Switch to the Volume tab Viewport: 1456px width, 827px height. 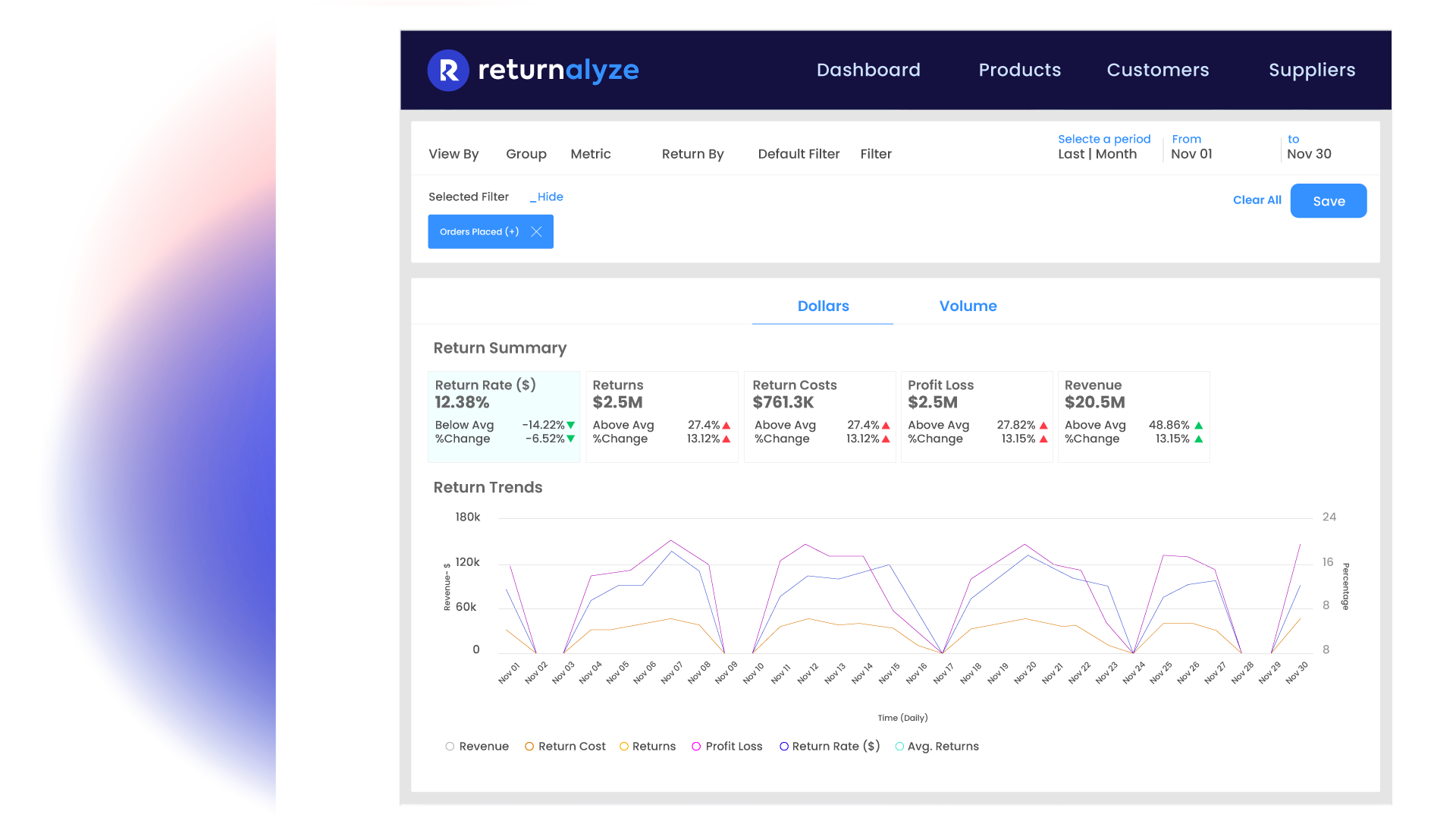(x=968, y=306)
